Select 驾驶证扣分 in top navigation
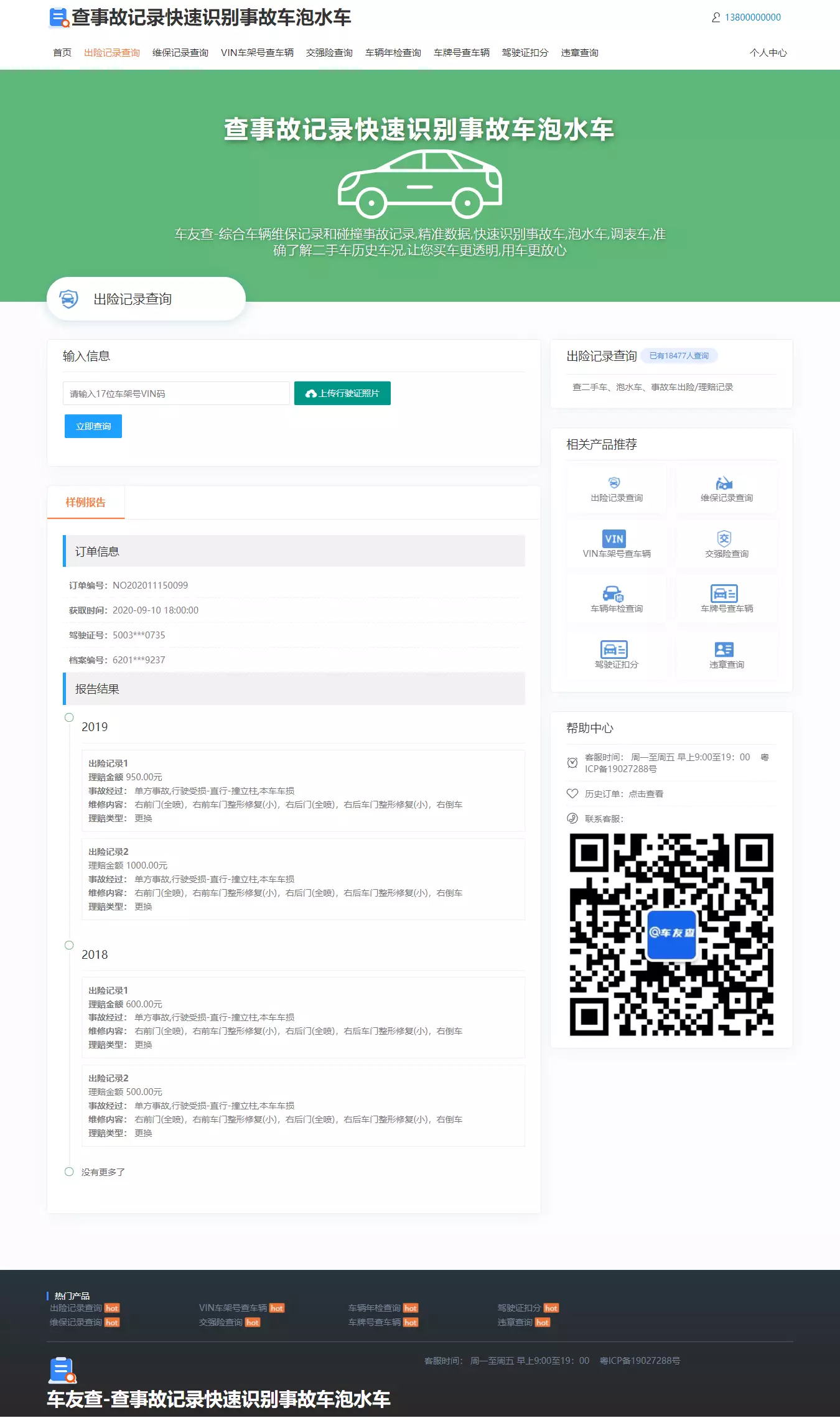Image resolution: width=840 pixels, height=1418 pixels. pos(525,53)
